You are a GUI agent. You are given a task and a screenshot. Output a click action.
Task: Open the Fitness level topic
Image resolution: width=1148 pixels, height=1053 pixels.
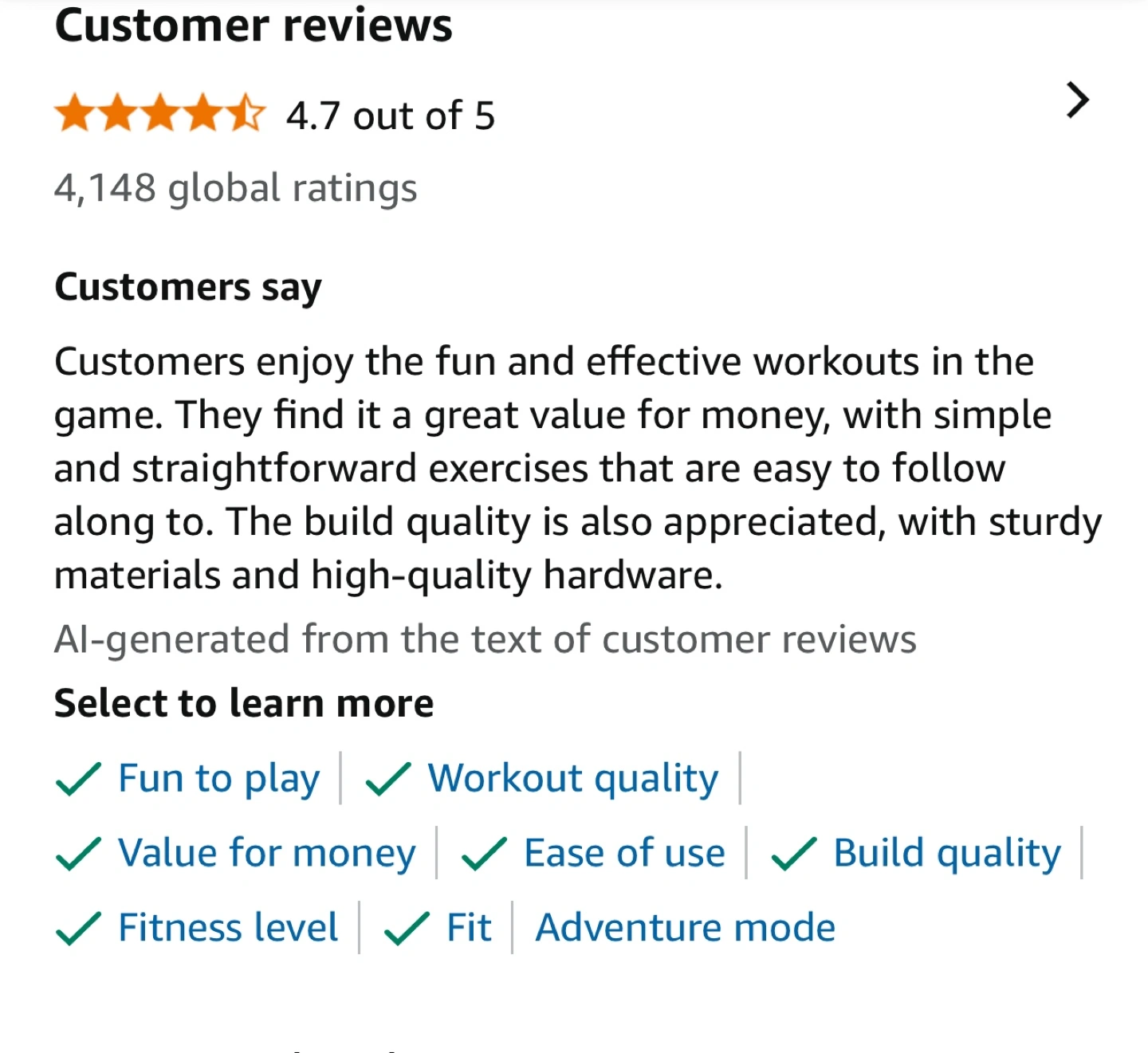tap(228, 928)
